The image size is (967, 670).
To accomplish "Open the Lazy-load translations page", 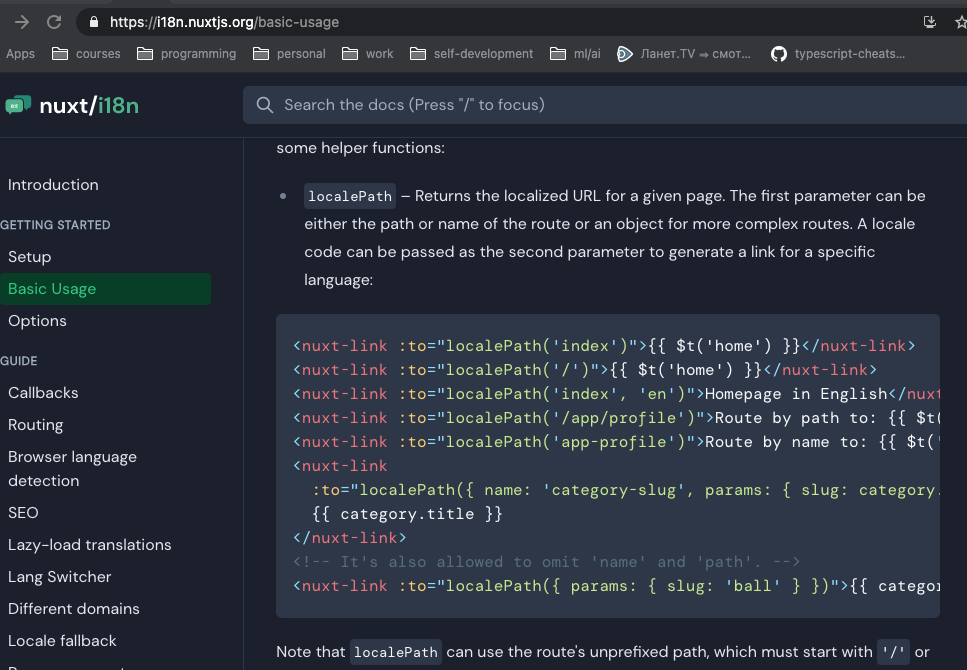I will coord(89,544).
